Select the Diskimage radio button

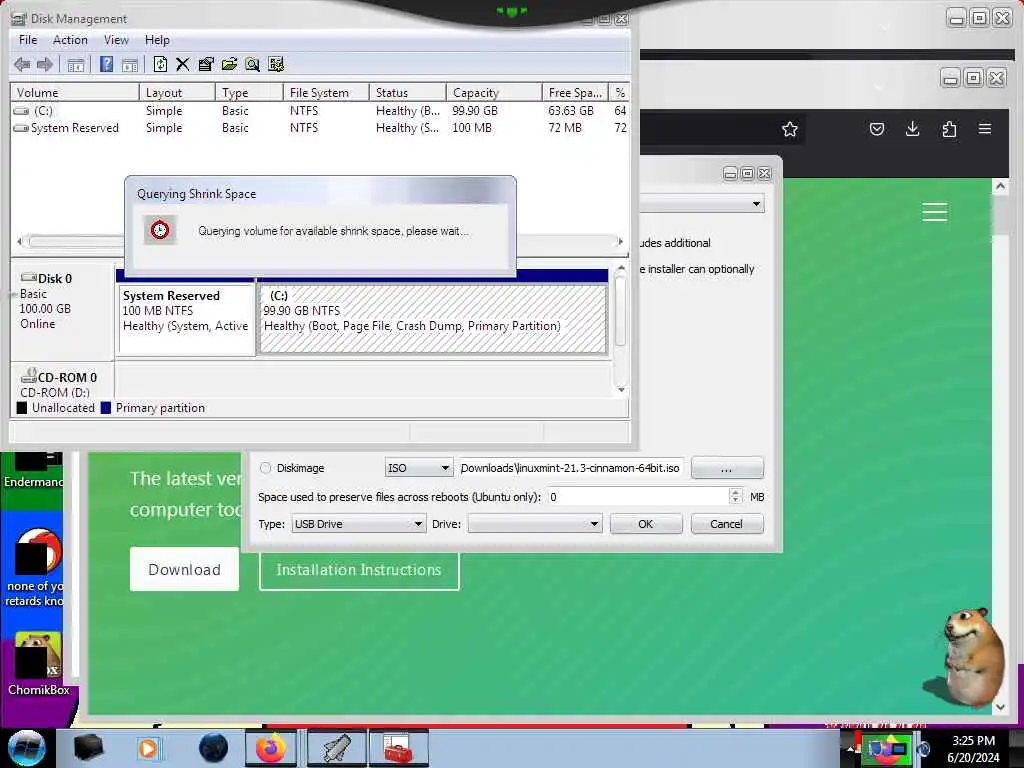coord(265,468)
